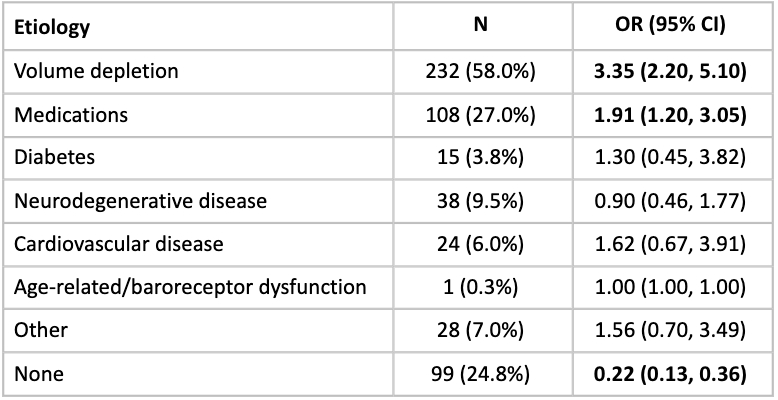Click the Etiology column header

(x=52, y=28)
